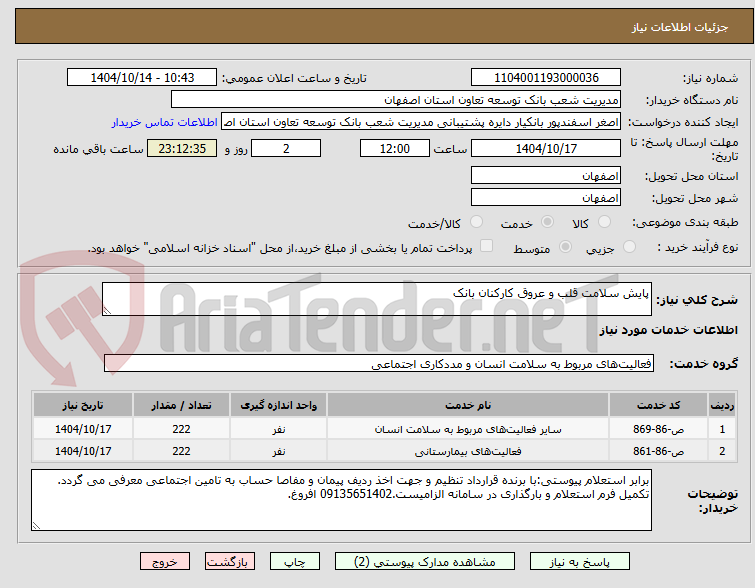The width and height of the screenshot is (755, 588).
Task: Click the delivery city field اصفهان
Action: 546,197
